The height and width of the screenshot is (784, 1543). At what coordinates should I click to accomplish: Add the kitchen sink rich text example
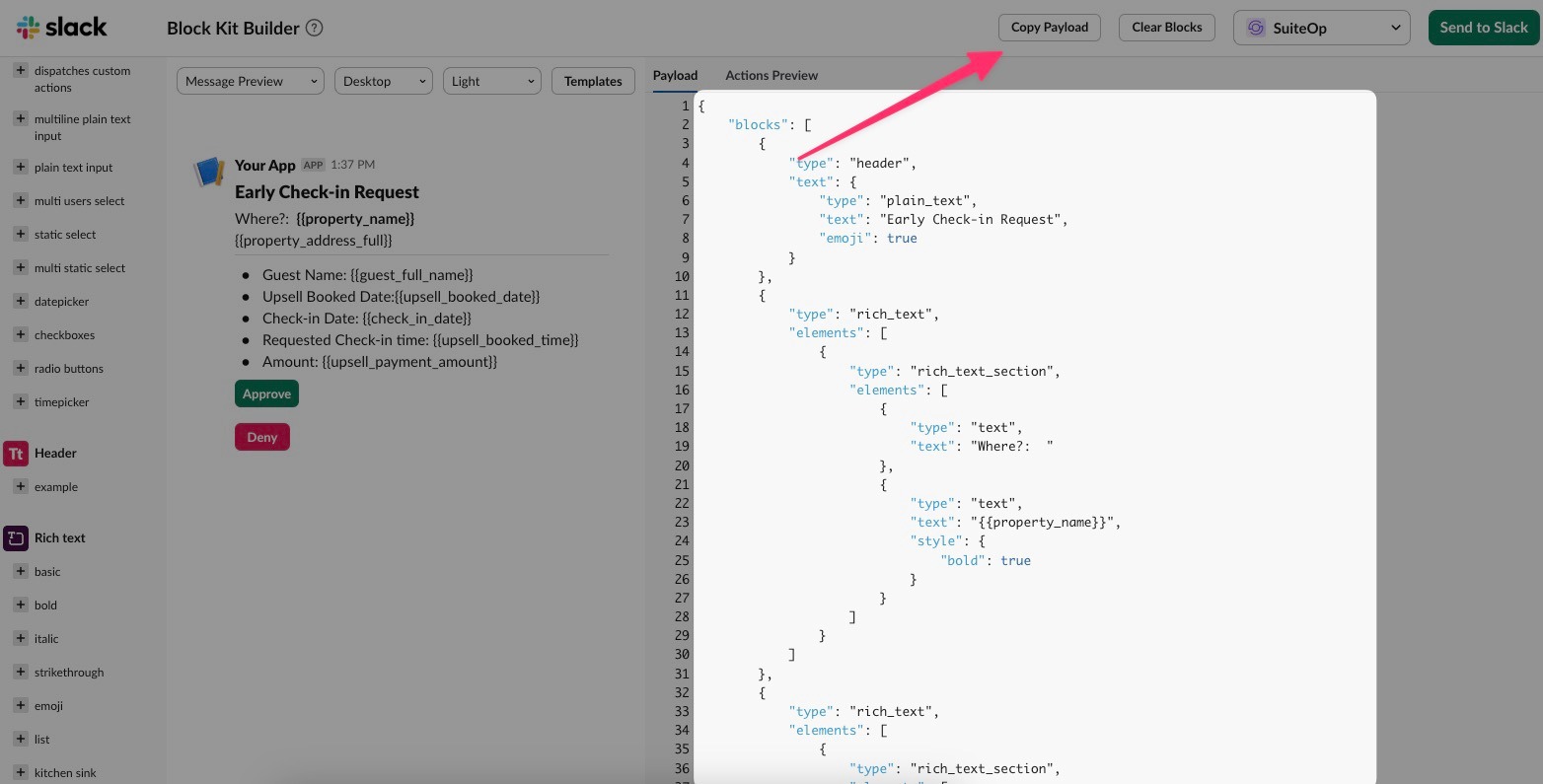tap(21, 772)
